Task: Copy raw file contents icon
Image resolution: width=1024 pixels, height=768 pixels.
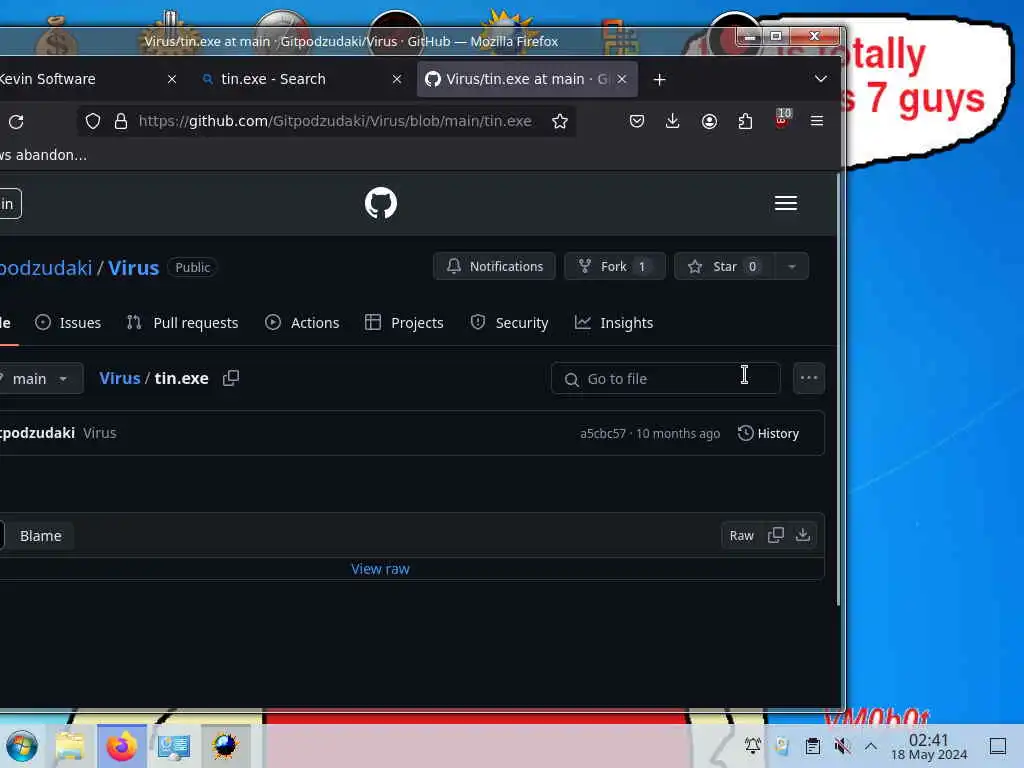Action: point(776,536)
